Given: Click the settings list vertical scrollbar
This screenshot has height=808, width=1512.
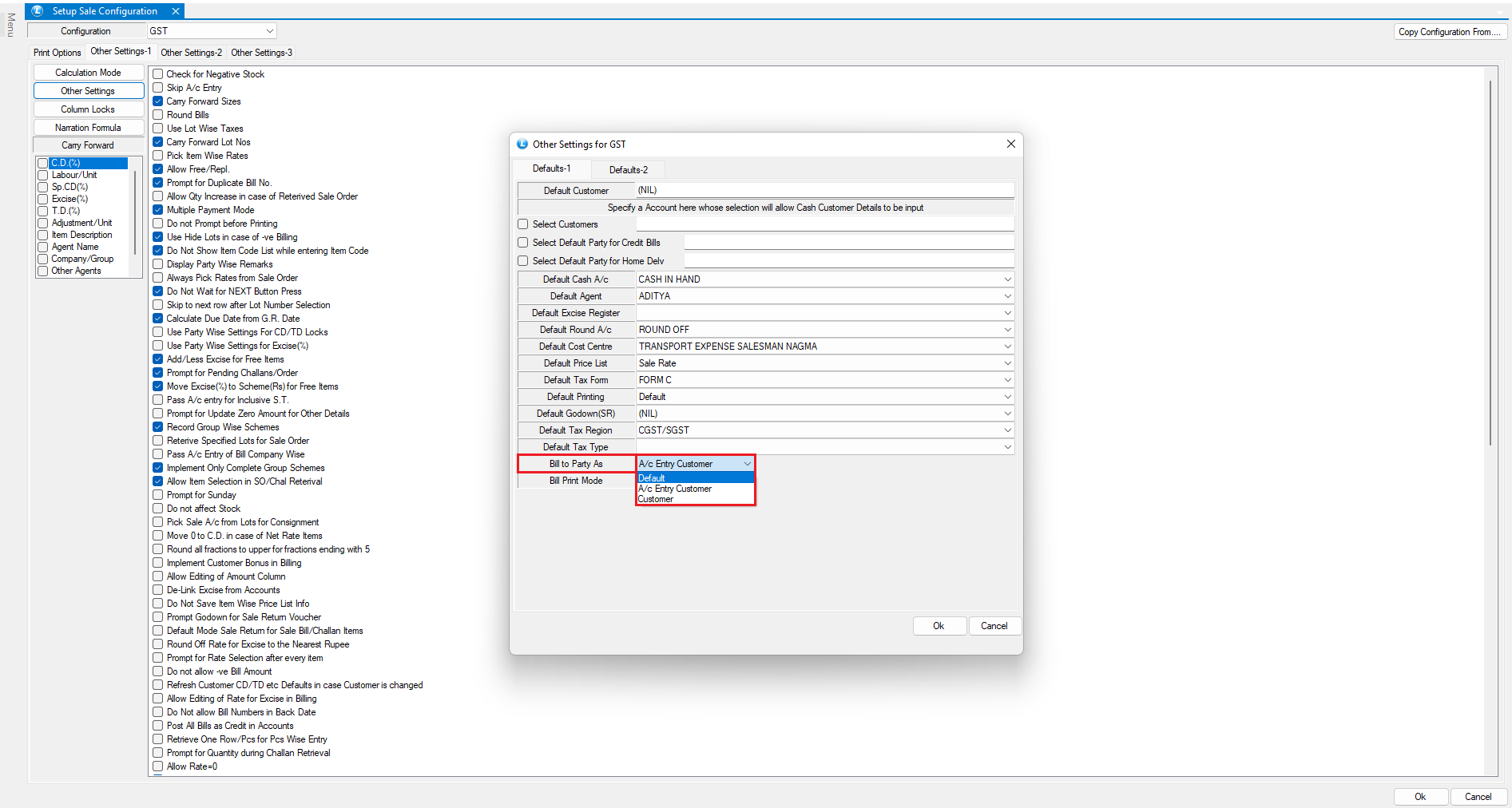Looking at the screenshot, I should coord(1490,263).
